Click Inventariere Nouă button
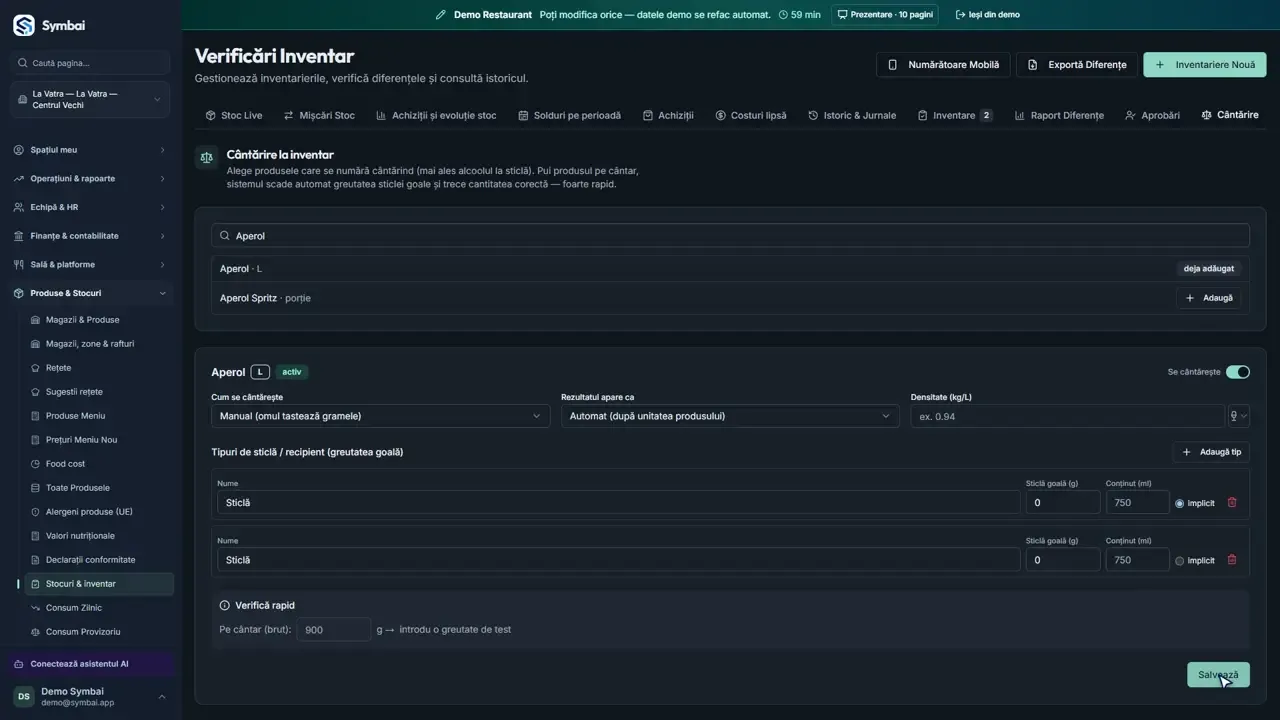The height and width of the screenshot is (720, 1280). [x=1205, y=65]
